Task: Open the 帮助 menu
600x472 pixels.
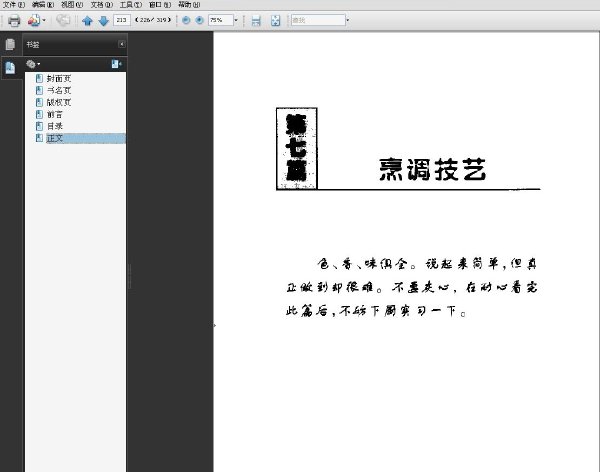Action: pos(189,5)
